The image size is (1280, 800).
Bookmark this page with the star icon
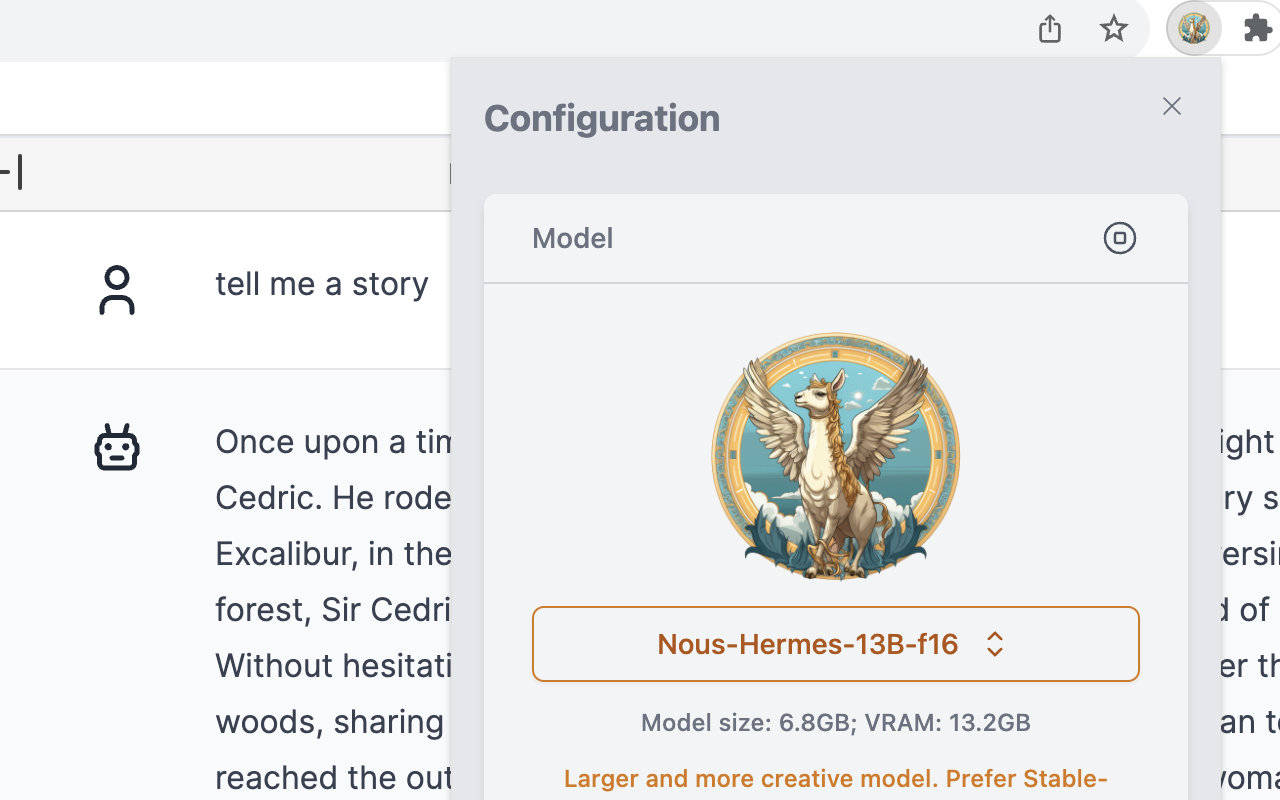[x=1113, y=29]
